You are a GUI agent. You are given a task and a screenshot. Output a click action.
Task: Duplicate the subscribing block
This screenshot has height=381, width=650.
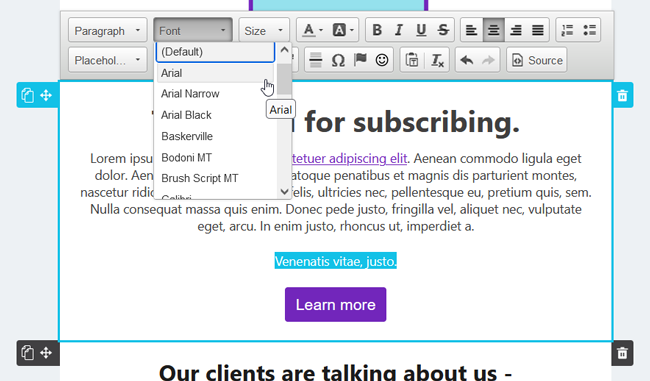point(27,95)
